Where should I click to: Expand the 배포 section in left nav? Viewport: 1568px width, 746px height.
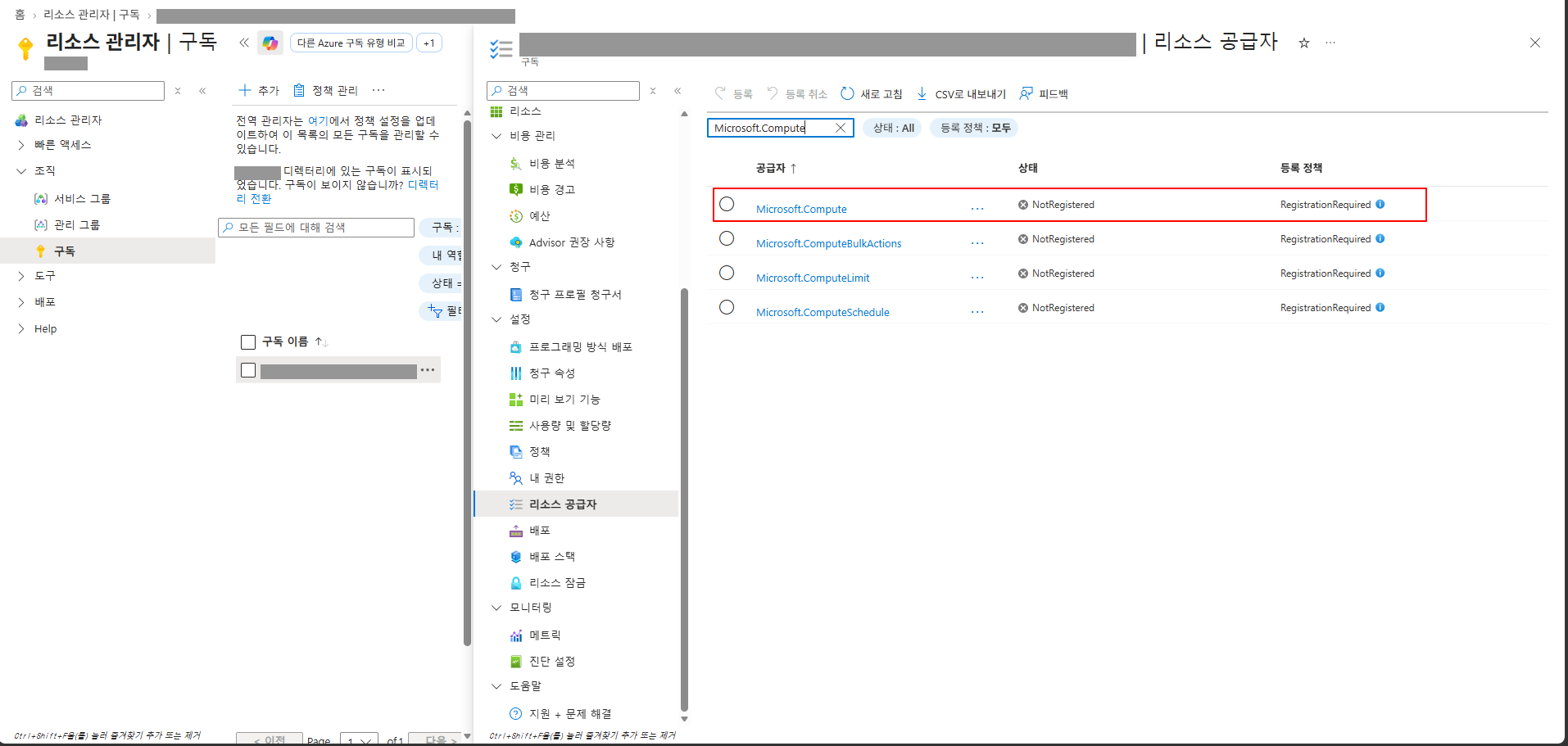pos(21,302)
